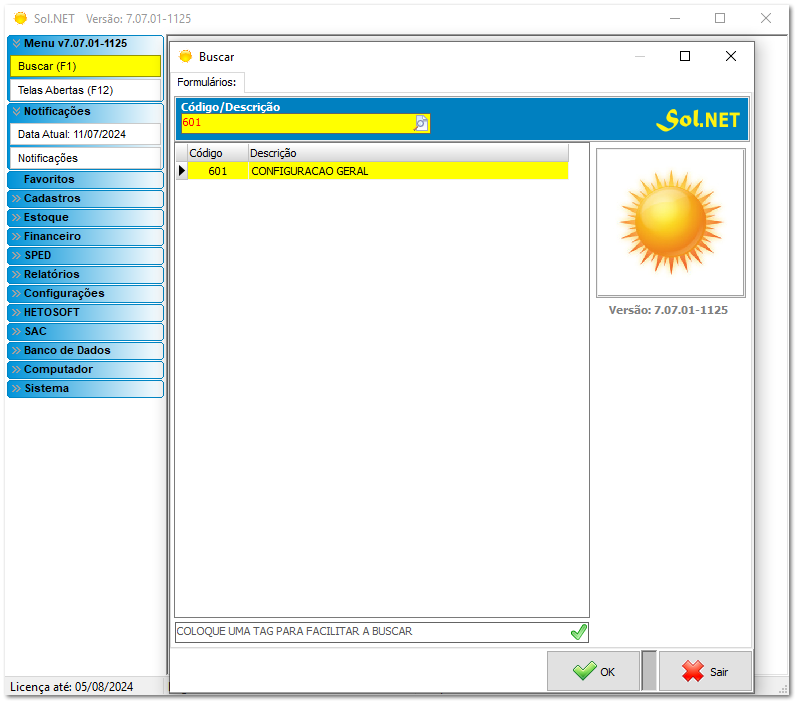Select the Formulários tab
The height and width of the screenshot is (704, 798).
pyautogui.click(x=207, y=82)
